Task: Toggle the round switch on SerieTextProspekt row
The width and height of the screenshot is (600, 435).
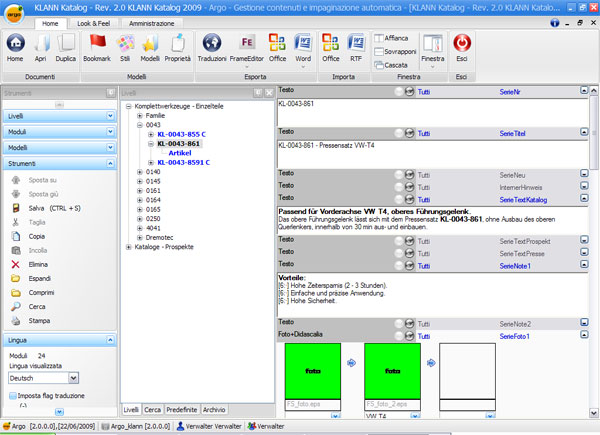Action: [x=409, y=241]
